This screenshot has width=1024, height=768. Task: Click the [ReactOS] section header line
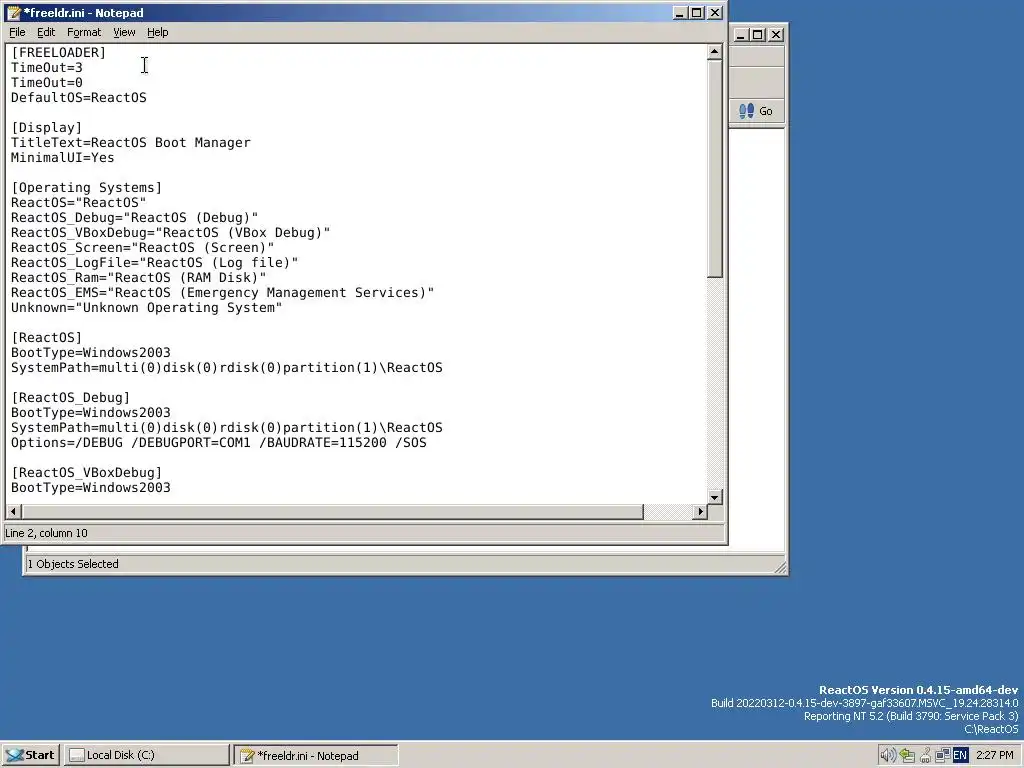click(46, 338)
